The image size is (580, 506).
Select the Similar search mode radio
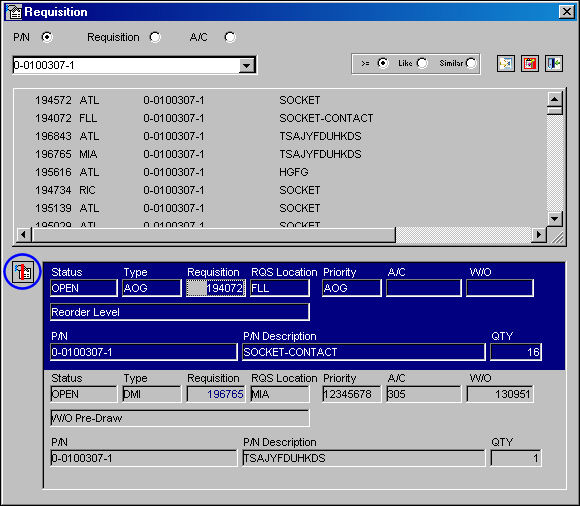[471, 63]
